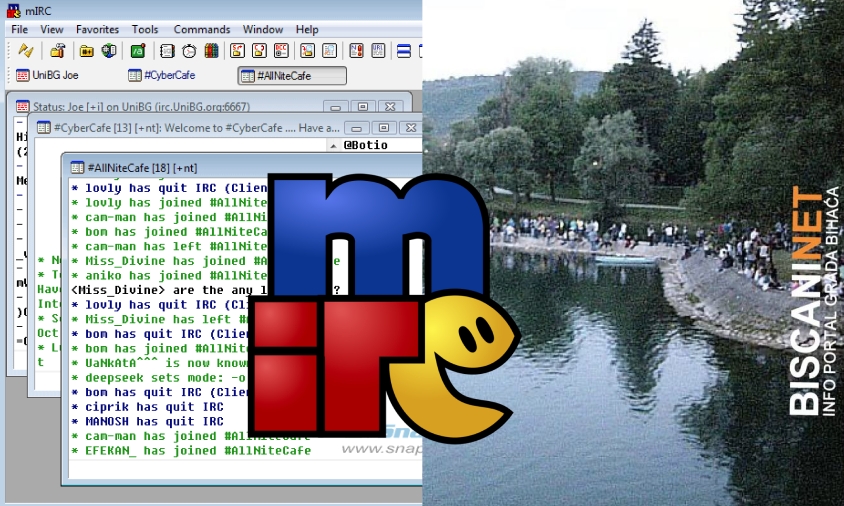844x506 pixels.
Task: Click the mIRC application icon in title bar
Action: 13,10
